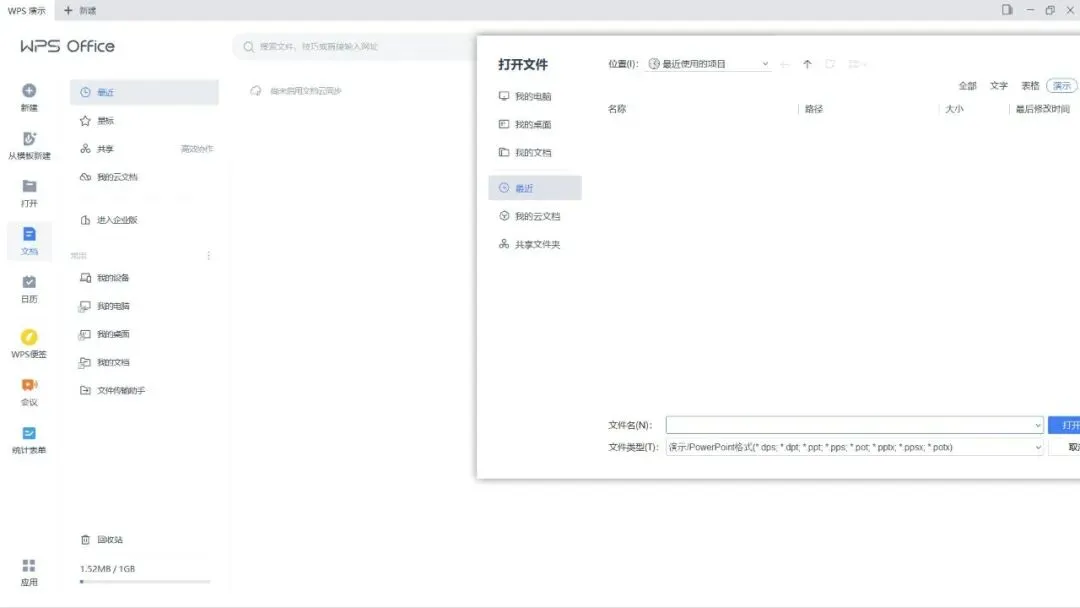
Task: Click the 1.52MB / 1GB storage text
Action: coord(107,569)
